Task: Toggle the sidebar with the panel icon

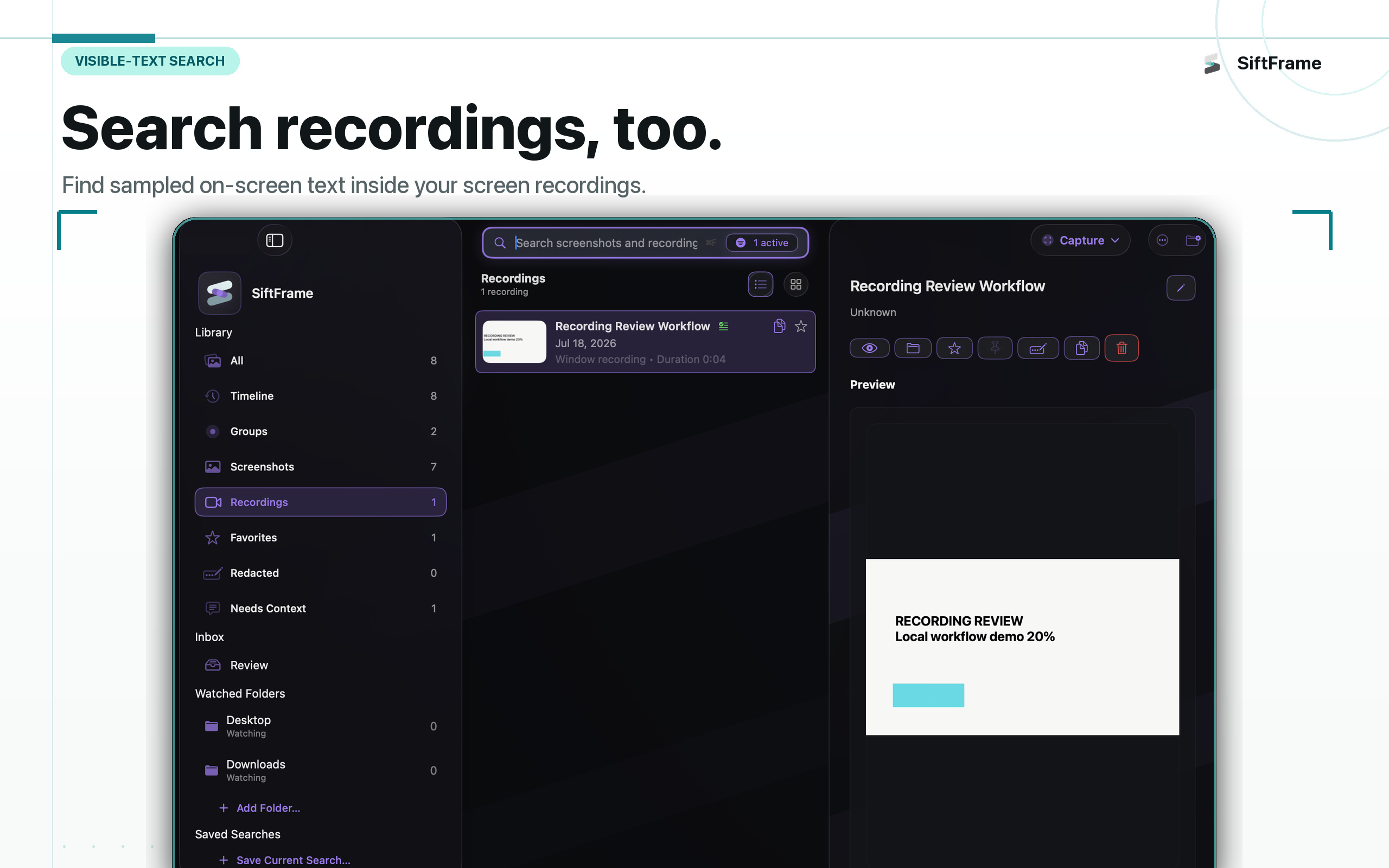Action: click(x=275, y=240)
